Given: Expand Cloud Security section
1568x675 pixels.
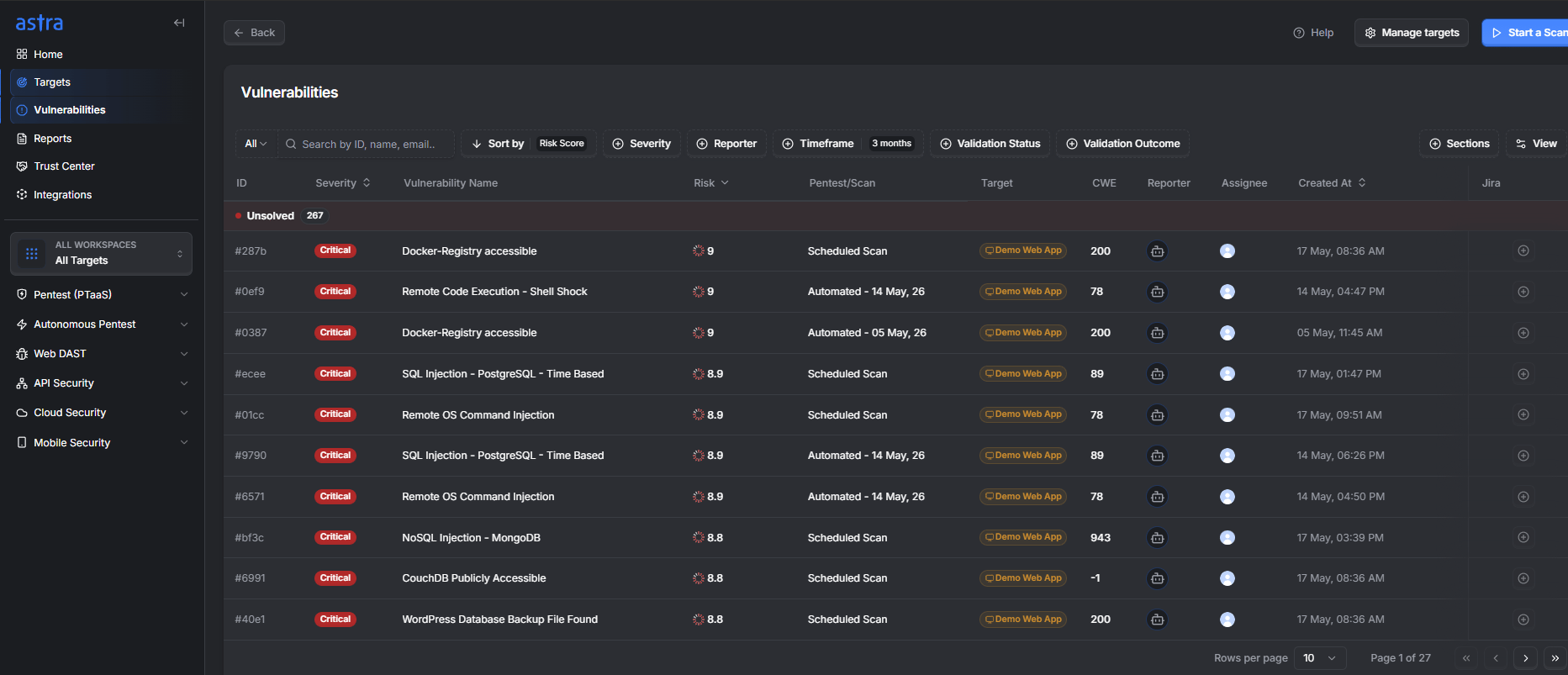Looking at the screenshot, I should [x=101, y=413].
